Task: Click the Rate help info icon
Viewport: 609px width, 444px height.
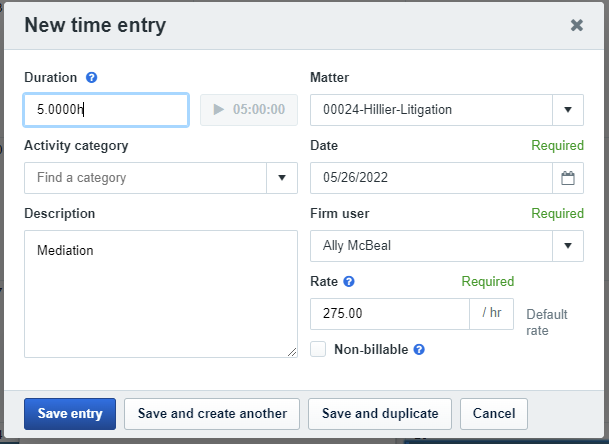Action: coord(349,282)
